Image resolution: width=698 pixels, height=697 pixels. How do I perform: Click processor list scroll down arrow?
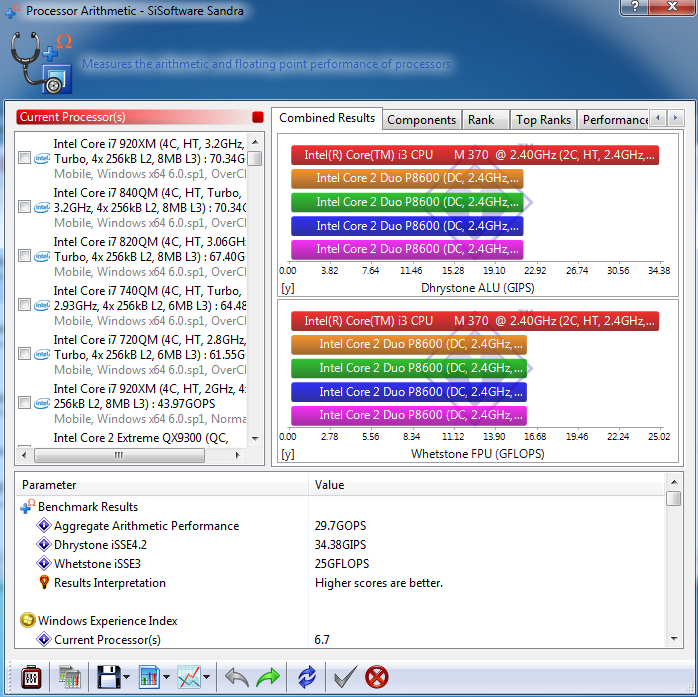[x=255, y=438]
